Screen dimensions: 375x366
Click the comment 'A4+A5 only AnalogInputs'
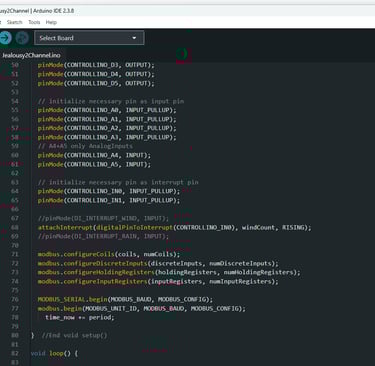[x=85, y=146]
